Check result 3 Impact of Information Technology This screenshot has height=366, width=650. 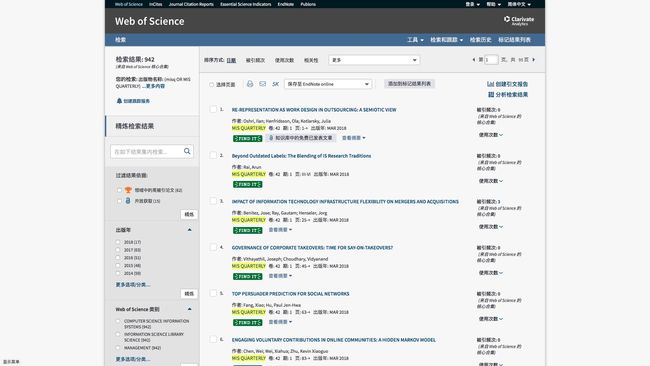tap(213, 201)
